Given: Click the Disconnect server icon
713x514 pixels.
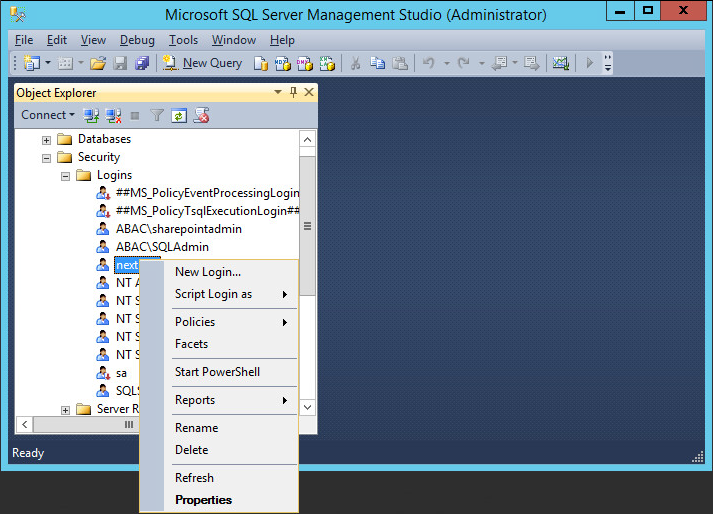Looking at the screenshot, I should click(x=113, y=115).
